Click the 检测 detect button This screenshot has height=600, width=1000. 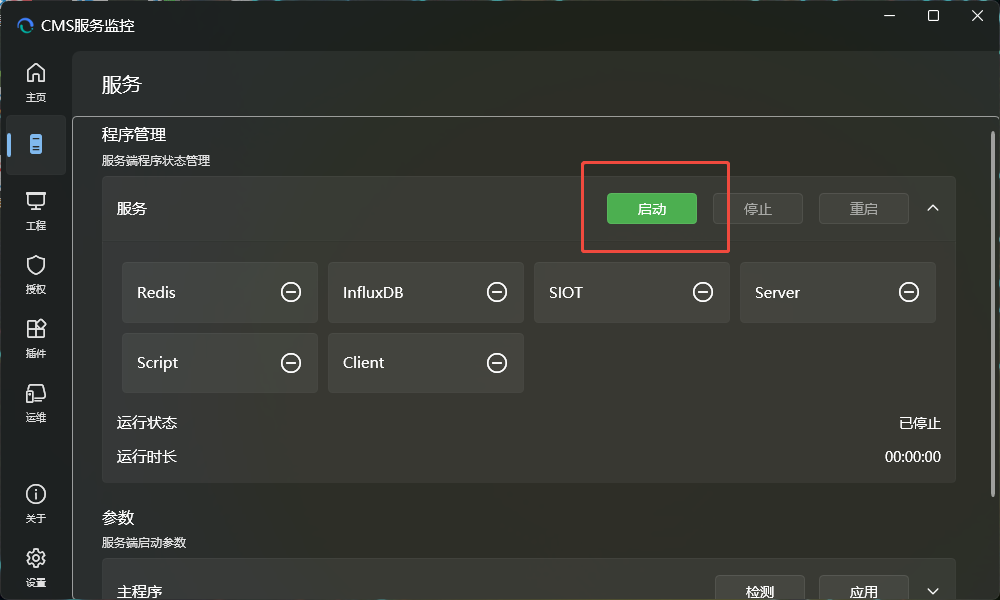click(760, 589)
